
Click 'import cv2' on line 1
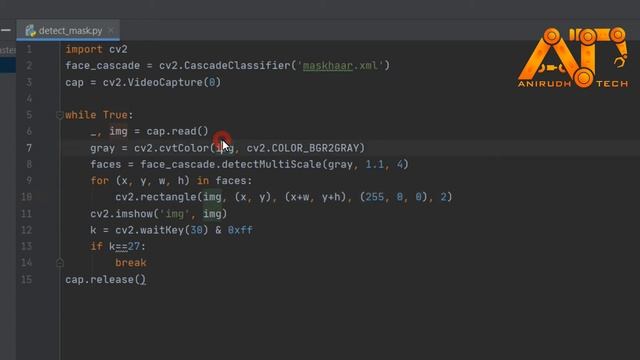(x=96, y=49)
